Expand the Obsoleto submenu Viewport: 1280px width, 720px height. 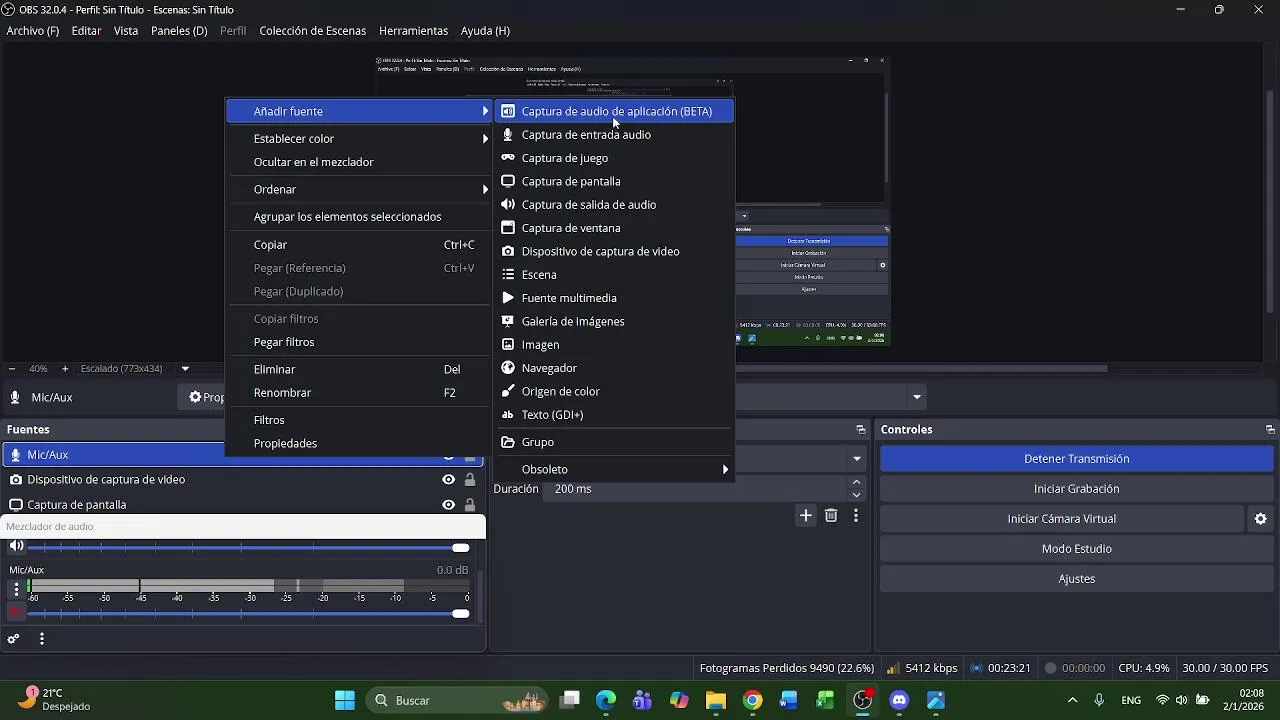coord(615,469)
